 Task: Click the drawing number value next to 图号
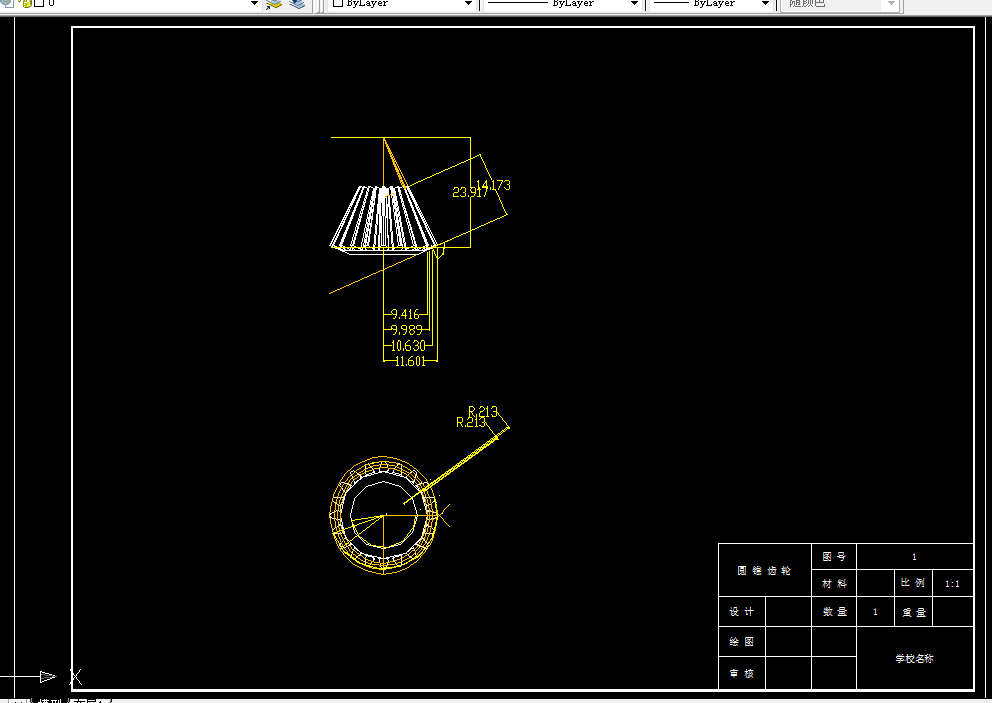(x=914, y=557)
